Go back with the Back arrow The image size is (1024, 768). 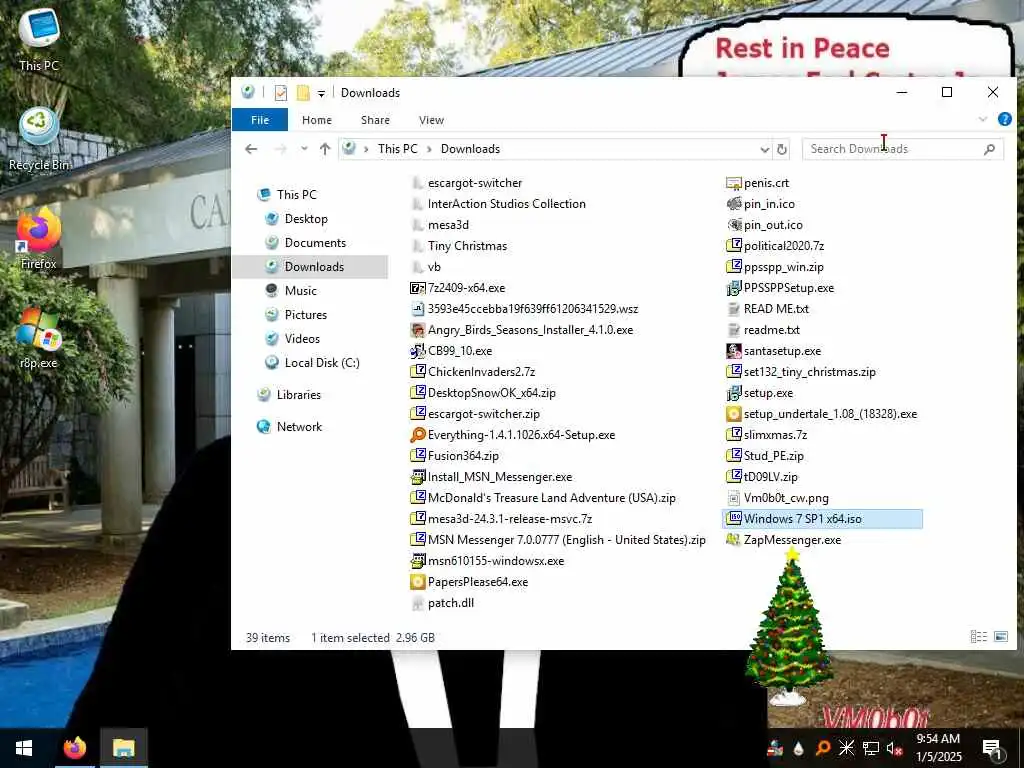pyautogui.click(x=251, y=149)
